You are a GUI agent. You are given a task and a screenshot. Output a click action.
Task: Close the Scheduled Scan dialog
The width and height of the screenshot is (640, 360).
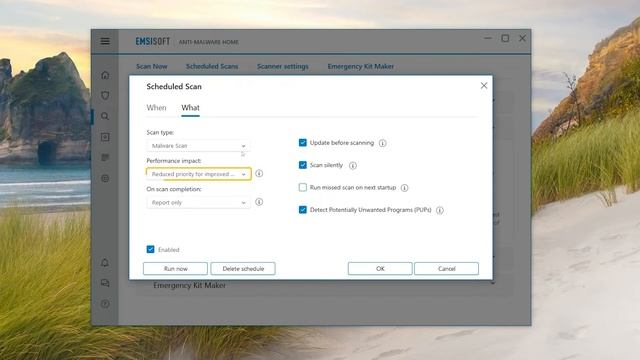(x=484, y=86)
